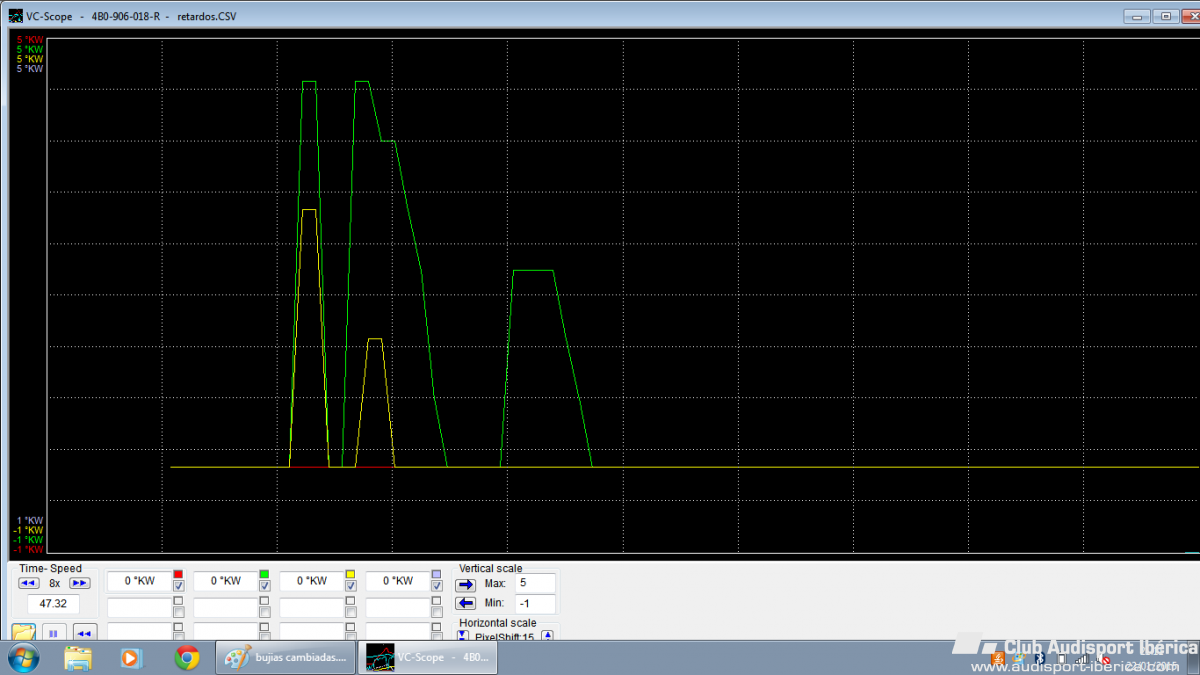Viewport: 1200px width, 675px height.
Task: Click the Time- Speed group label
Action: (x=51, y=568)
